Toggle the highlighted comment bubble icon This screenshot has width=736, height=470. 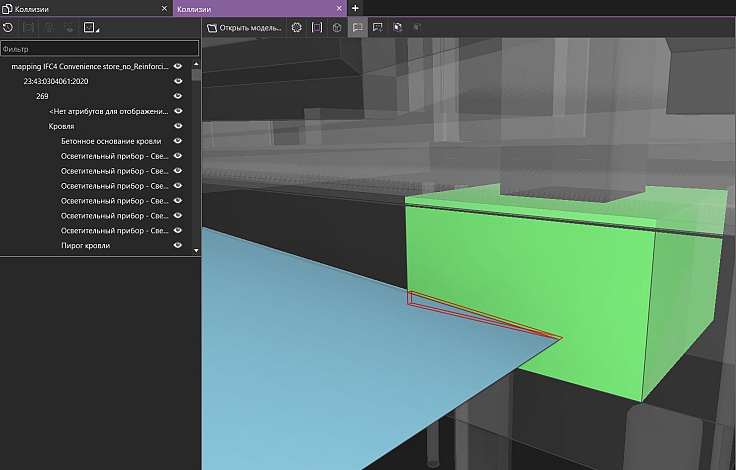[357, 28]
